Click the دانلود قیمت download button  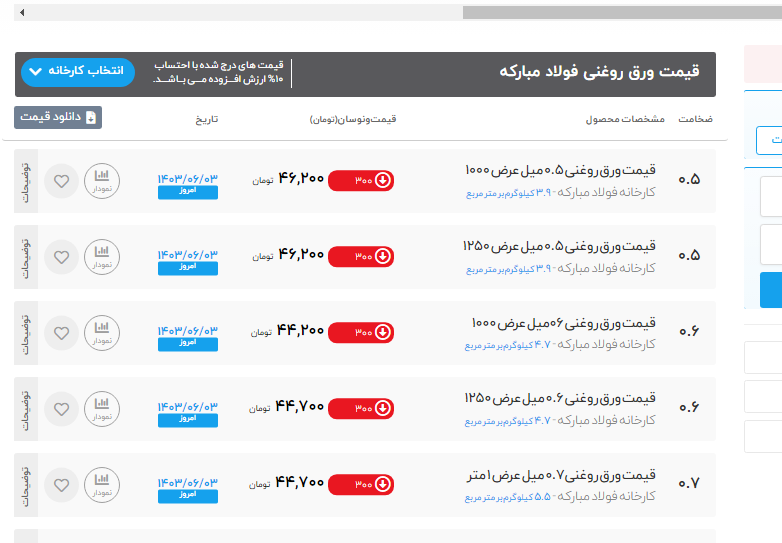click(58, 117)
